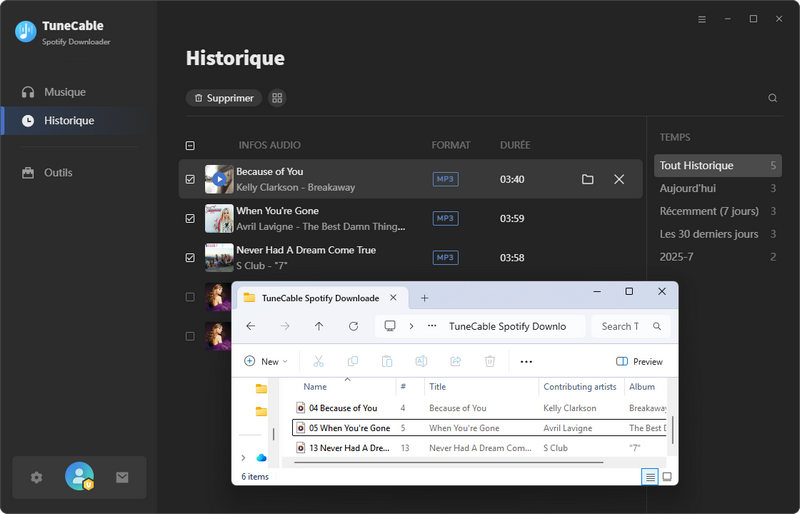The width and height of the screenshot is (800, 514).
Task: Go to the Musique section
Action: tap(64, 92)
